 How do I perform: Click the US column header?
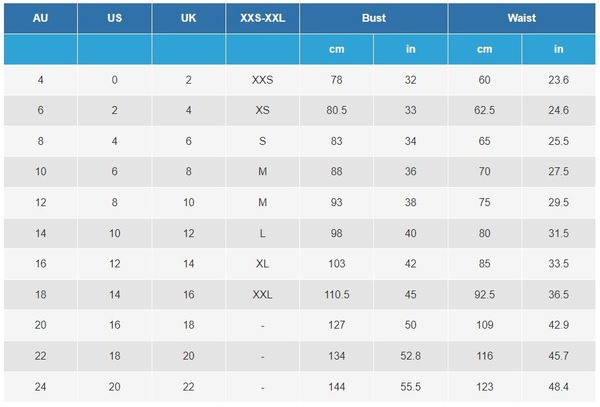point(114,18)
